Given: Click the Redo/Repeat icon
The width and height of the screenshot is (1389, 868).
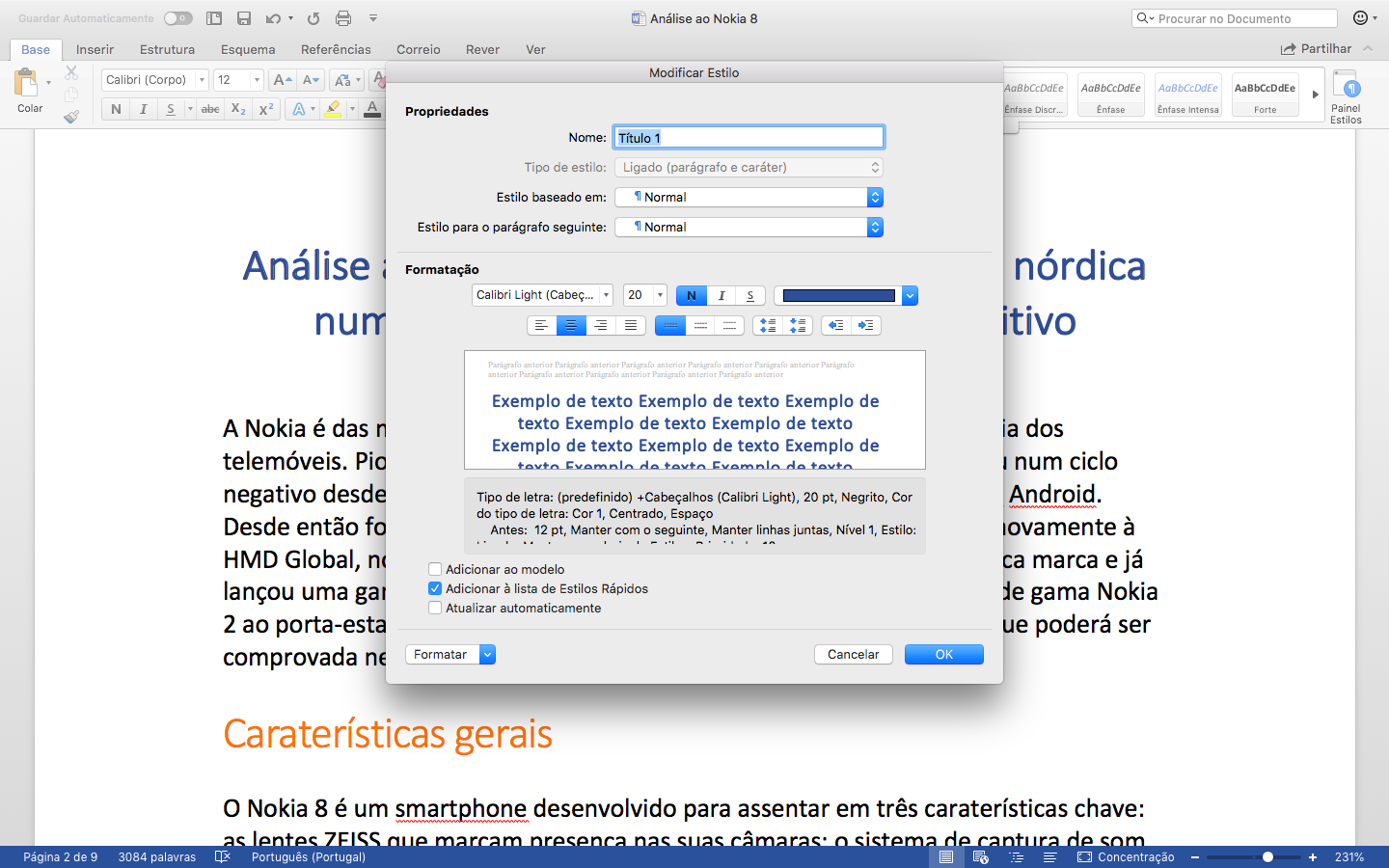Looking at the screenshot, I should tap(313, 18).
